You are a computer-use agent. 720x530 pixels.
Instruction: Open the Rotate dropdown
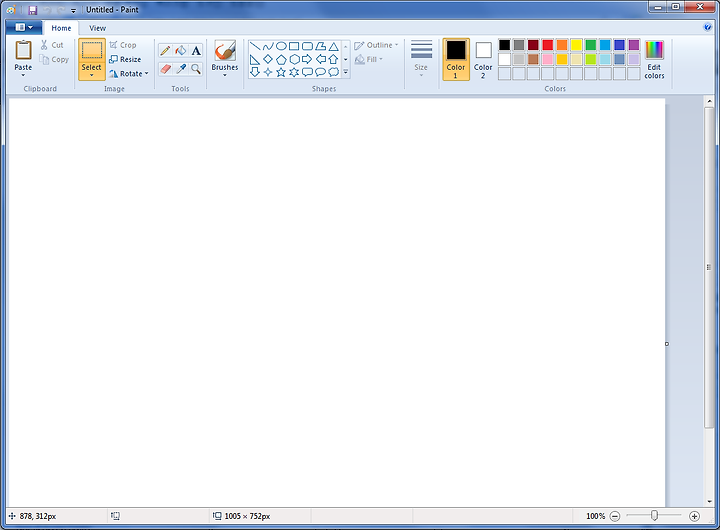[x=129, y=73]
